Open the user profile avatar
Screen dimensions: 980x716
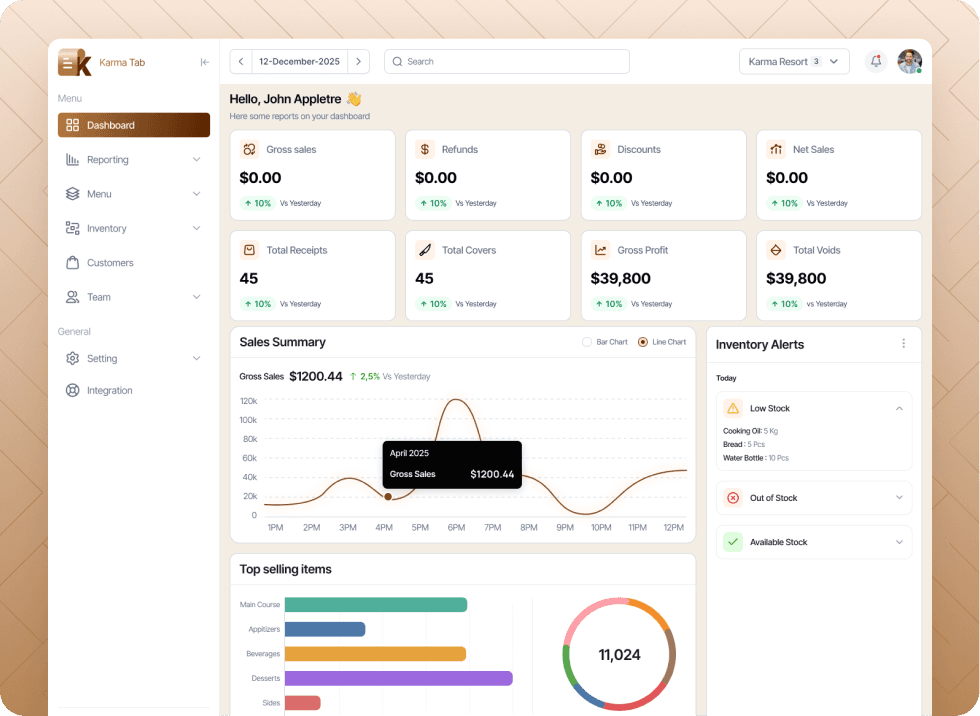(x=909, y=61)
